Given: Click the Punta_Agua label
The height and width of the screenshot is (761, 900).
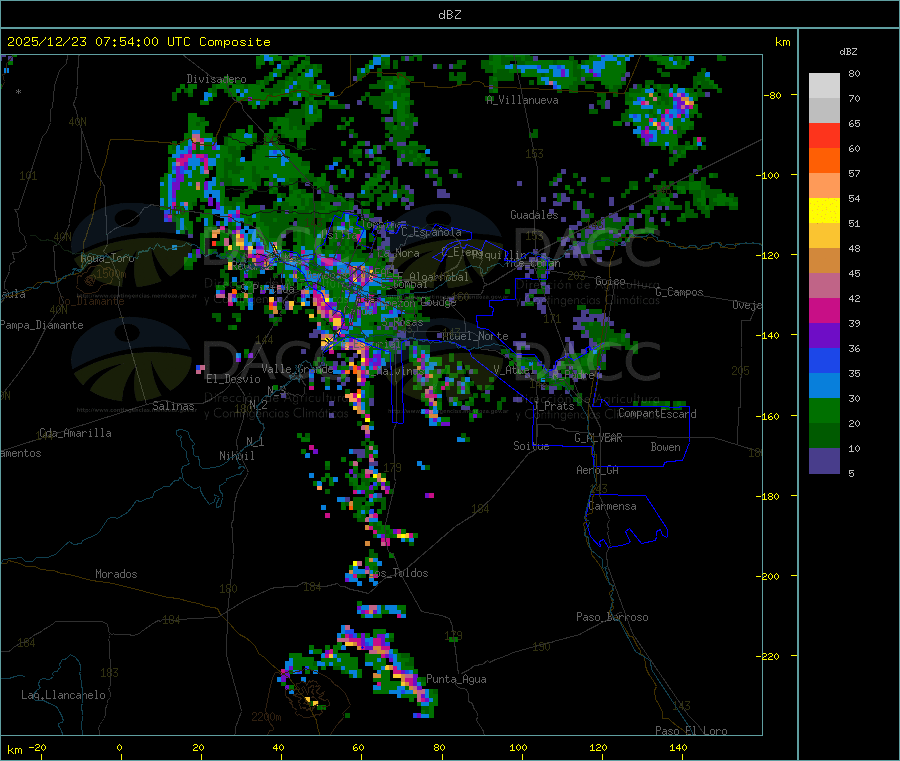Looking at the screenshot, I should 456,679.
